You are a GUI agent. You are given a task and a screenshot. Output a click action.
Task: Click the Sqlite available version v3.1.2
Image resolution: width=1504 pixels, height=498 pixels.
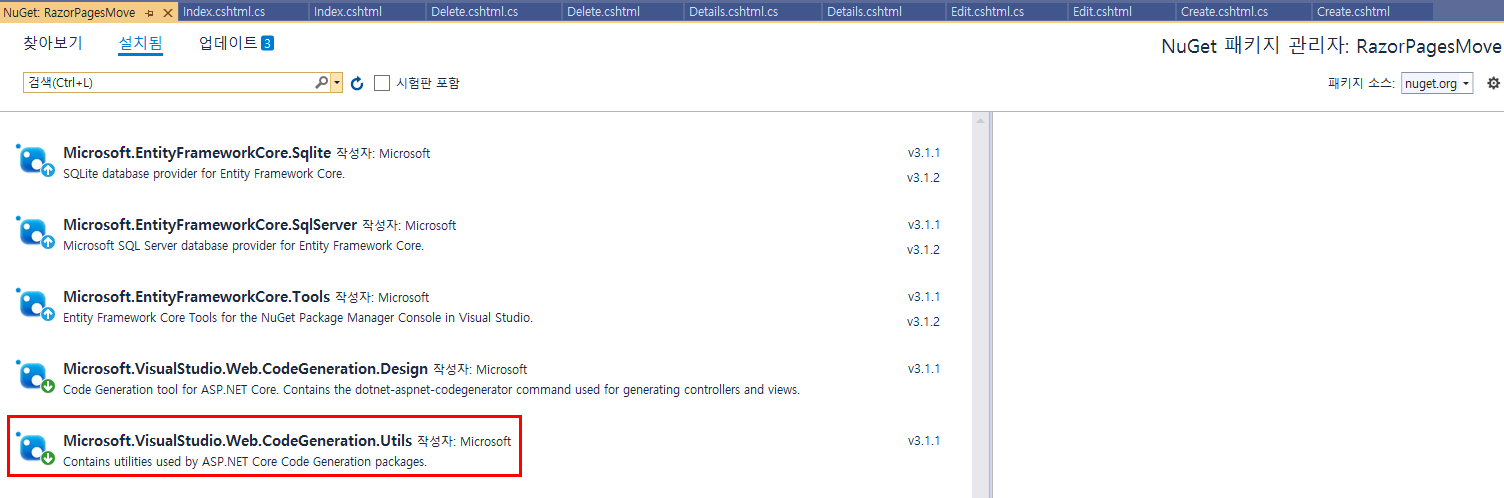923,178
